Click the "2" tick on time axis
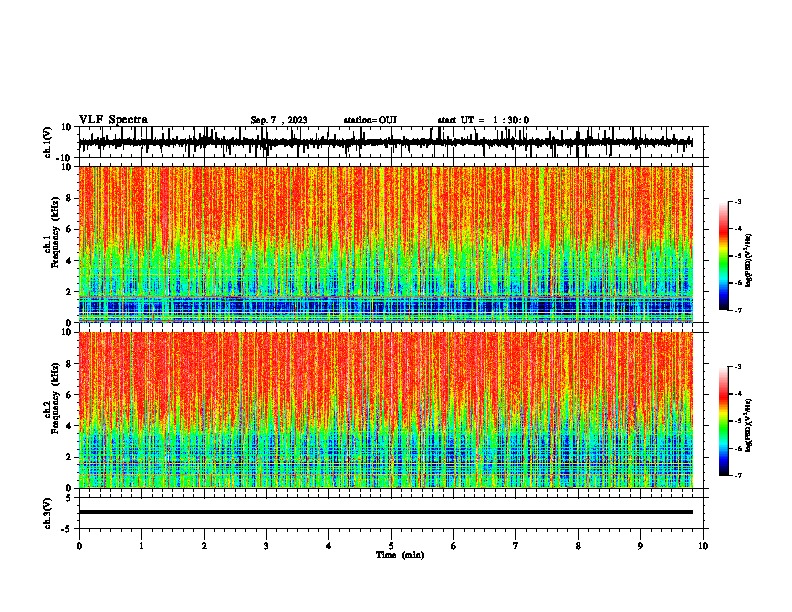Image resolution: width=792 pixels, height=612 pixels. 204,545
